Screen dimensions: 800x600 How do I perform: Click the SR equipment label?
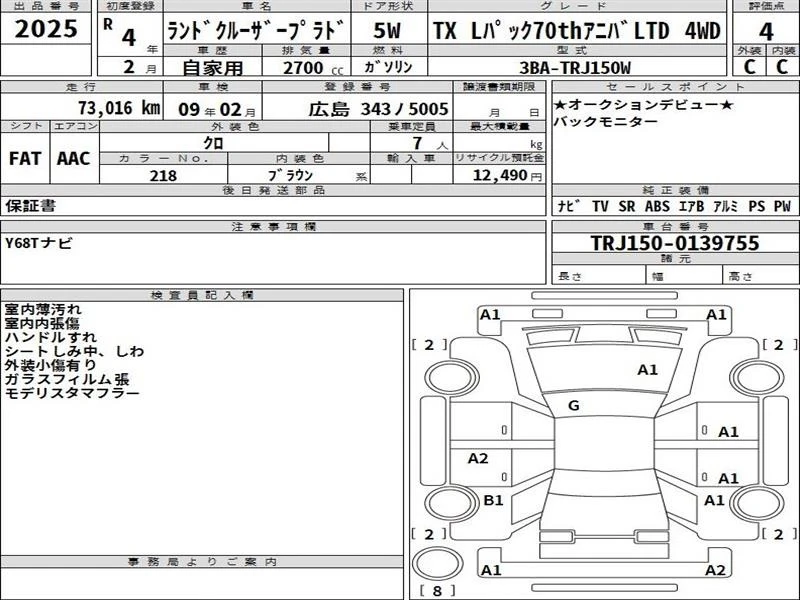pyautogui.click(x=627, y=206)
